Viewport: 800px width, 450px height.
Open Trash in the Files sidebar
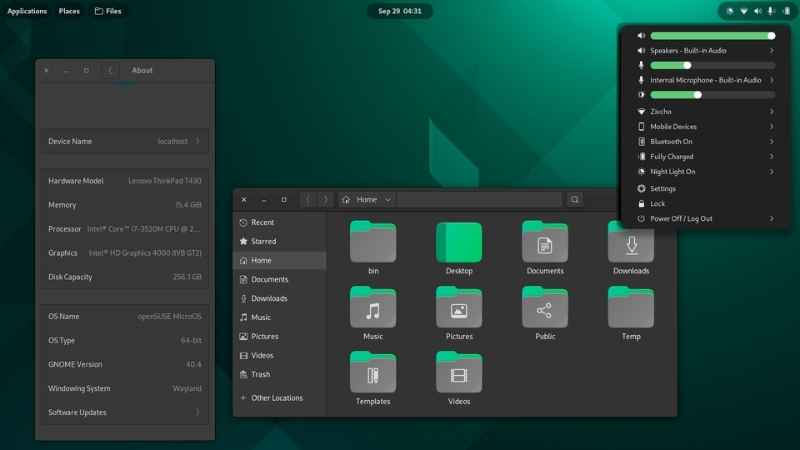click(280, 374)
